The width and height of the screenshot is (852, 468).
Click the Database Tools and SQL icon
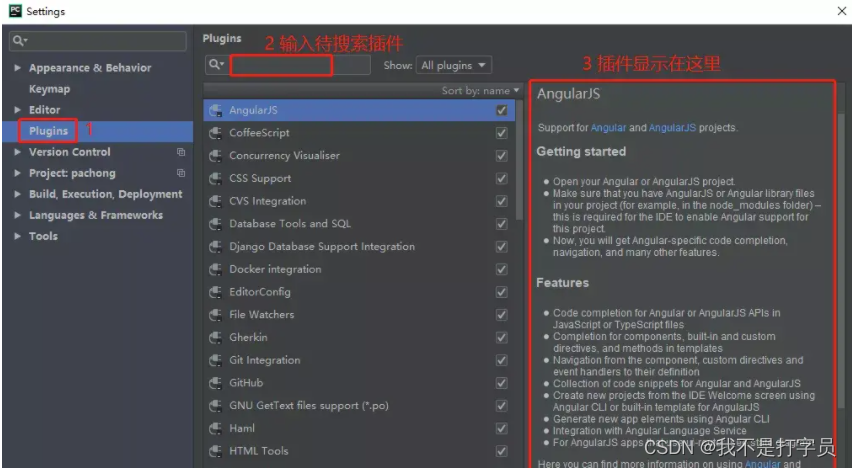coord(215,224)
